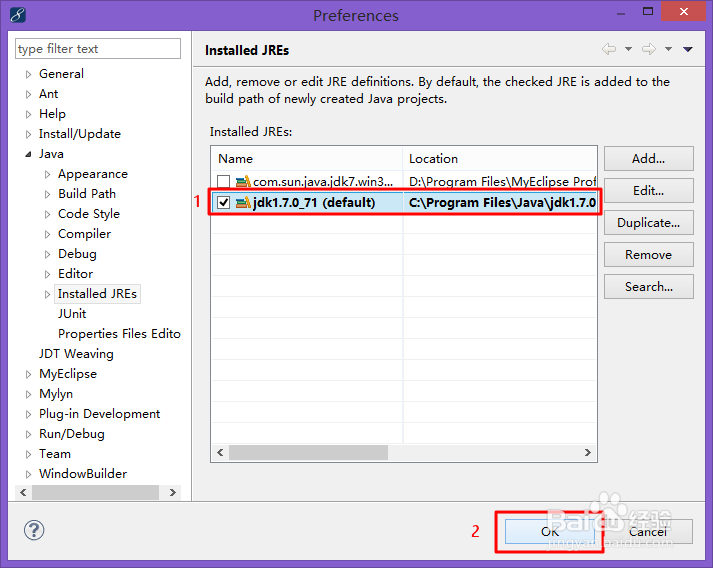This screenshot has width=713, height=568.
Task: Click the Remove button
Action: 648,255
